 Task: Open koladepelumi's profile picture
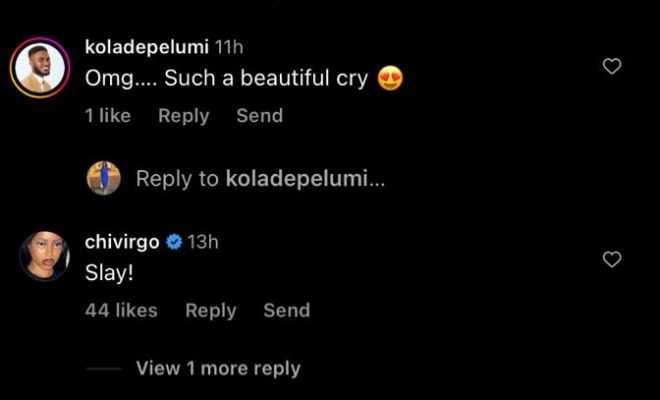39,68
